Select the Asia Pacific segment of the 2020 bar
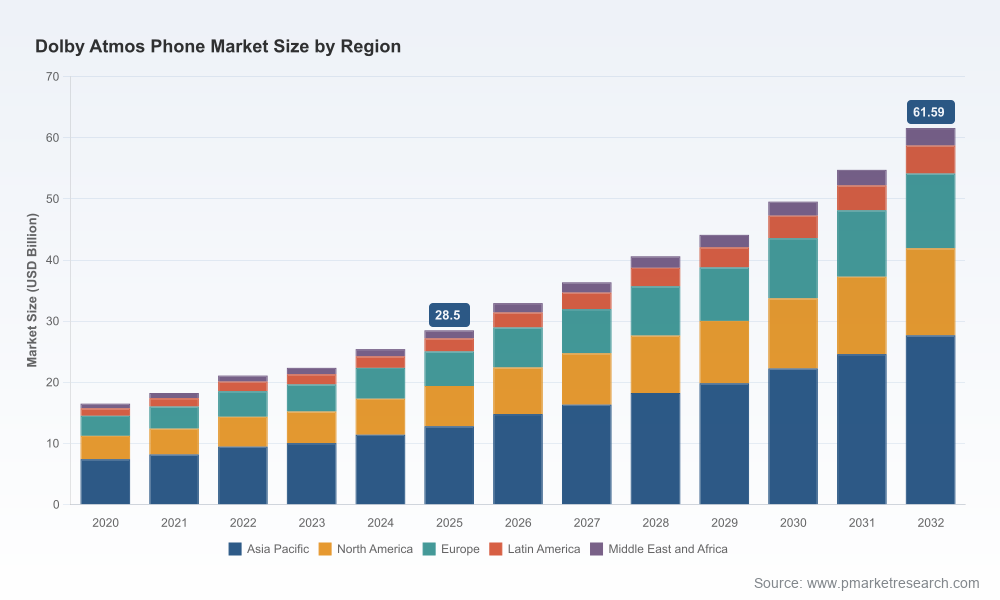 click(x=105, y=482)
